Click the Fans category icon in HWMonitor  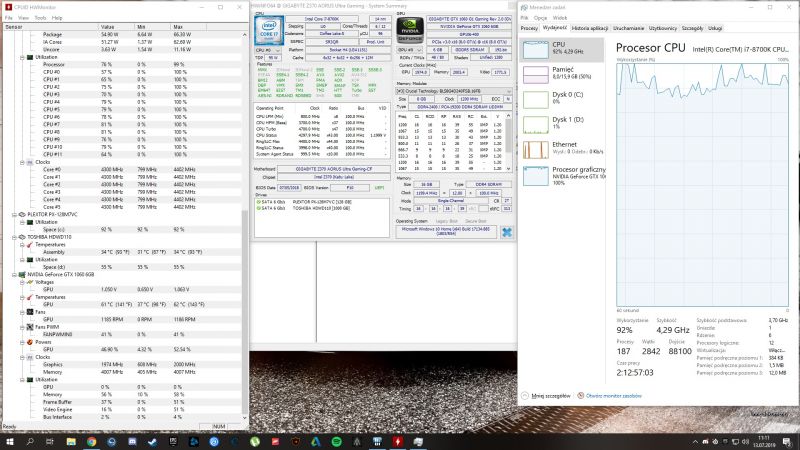30,312
